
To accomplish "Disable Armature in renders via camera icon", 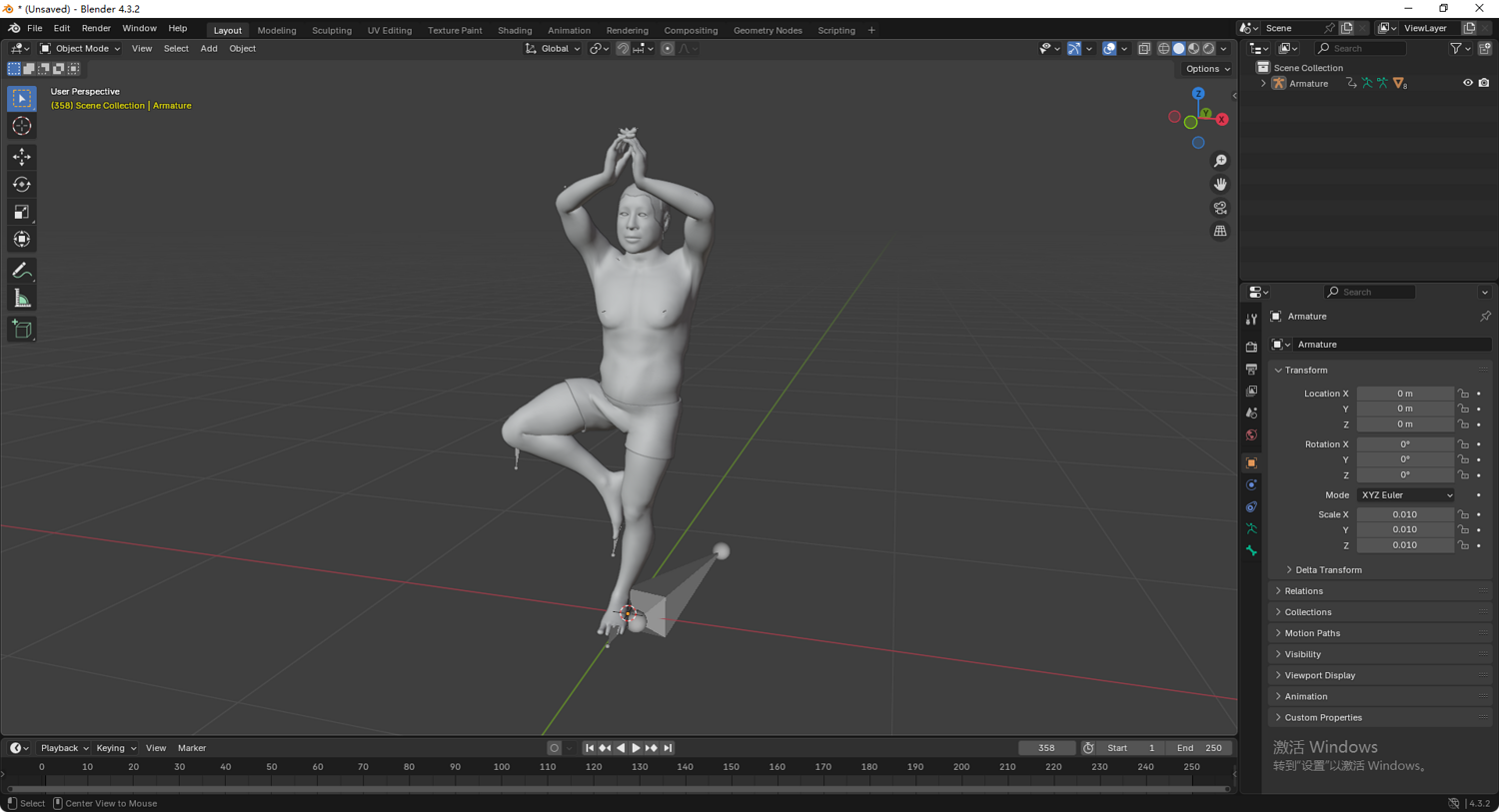I will click(1484, 83).
